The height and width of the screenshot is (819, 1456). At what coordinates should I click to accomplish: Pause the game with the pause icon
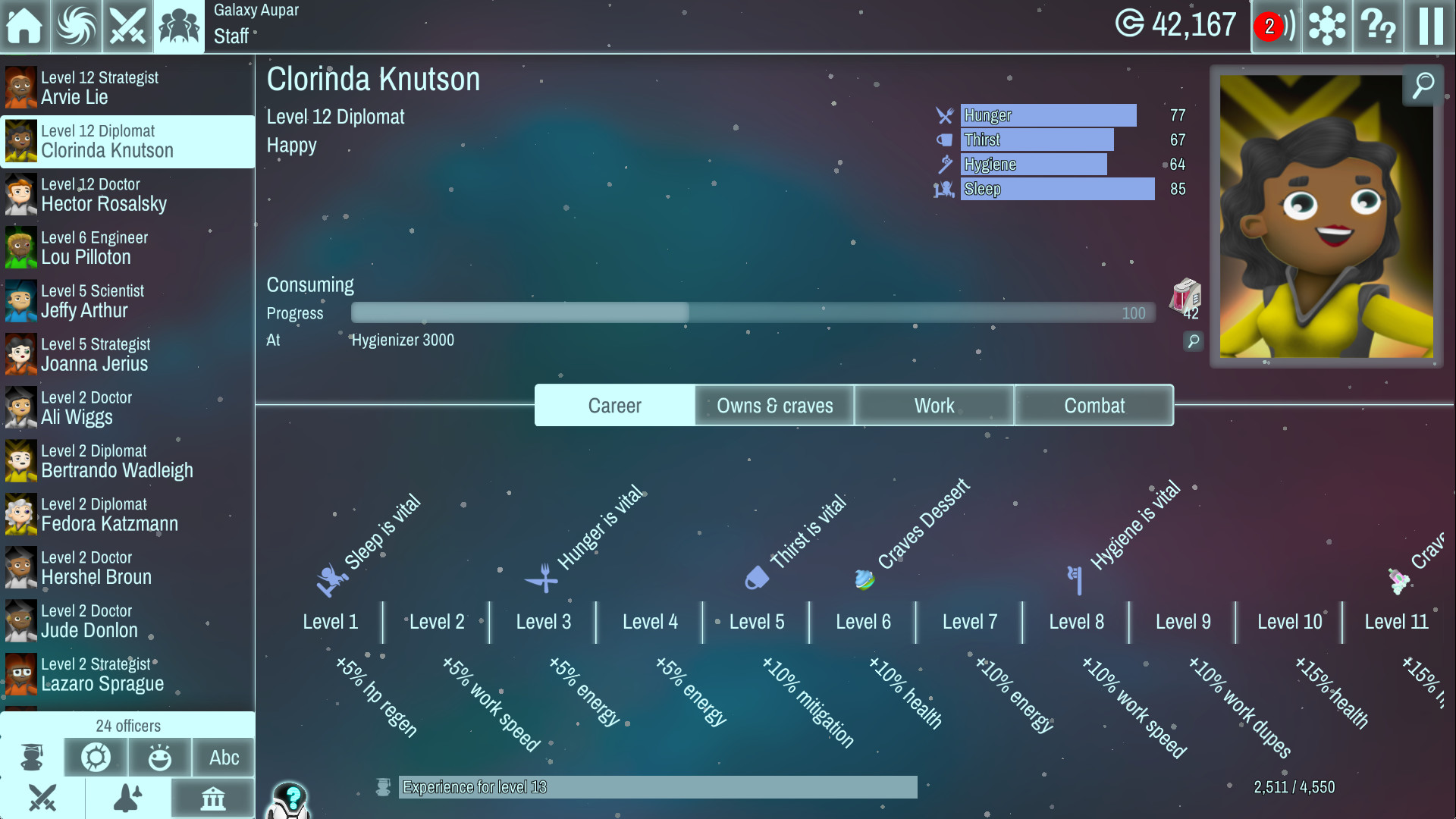(1429, 26)
